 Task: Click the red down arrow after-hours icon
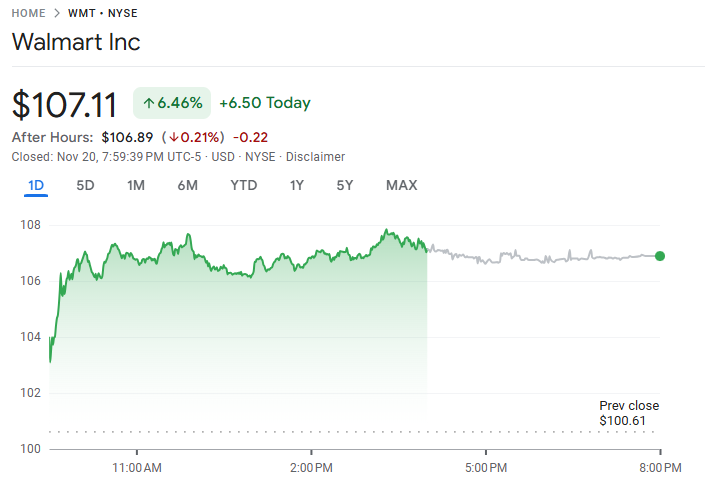coord(173,137)
